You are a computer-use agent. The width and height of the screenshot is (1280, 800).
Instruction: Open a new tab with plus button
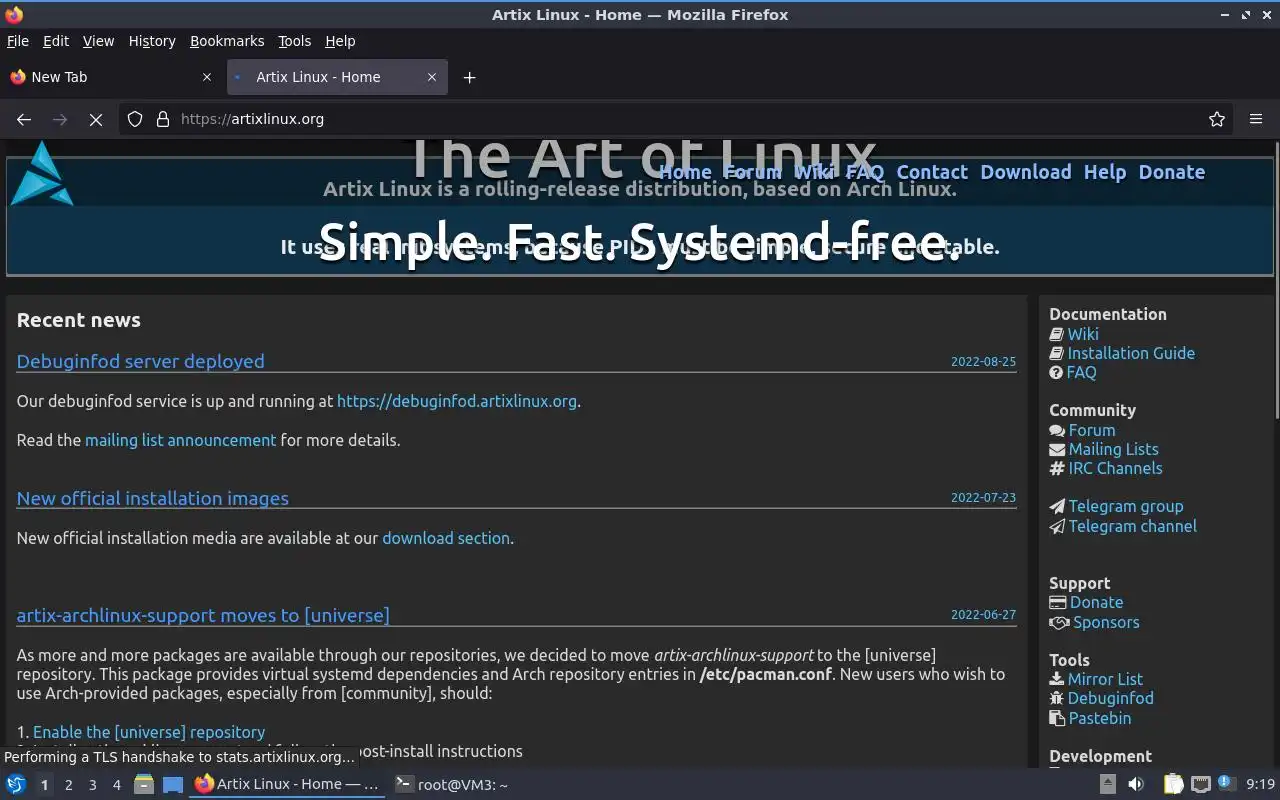pos(469,77)
